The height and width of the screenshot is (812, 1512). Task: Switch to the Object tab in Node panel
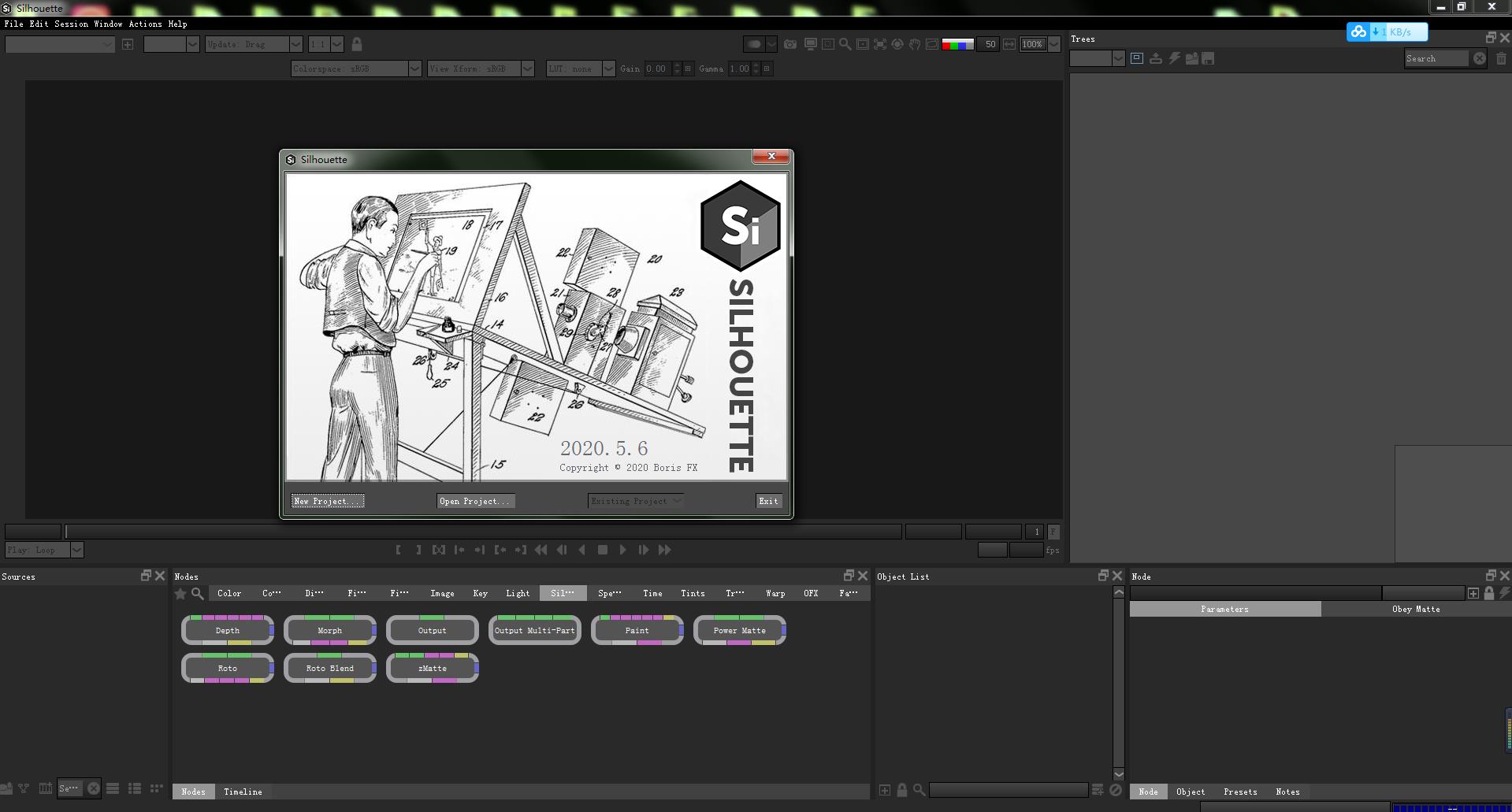pyautogui.click(x=1191, y=792)
